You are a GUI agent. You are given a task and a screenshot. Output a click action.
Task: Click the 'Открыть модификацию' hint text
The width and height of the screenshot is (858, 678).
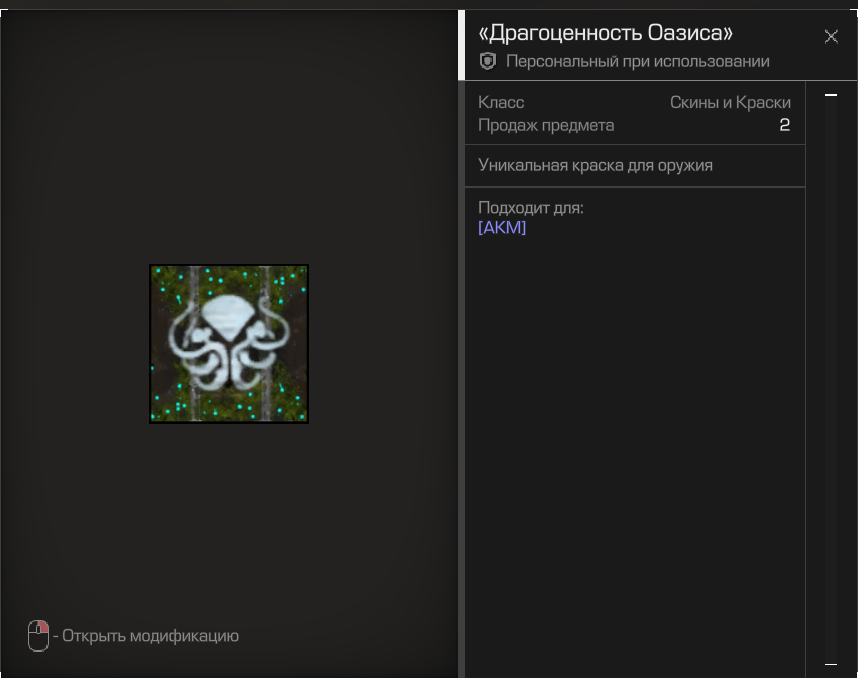(150, 636)
